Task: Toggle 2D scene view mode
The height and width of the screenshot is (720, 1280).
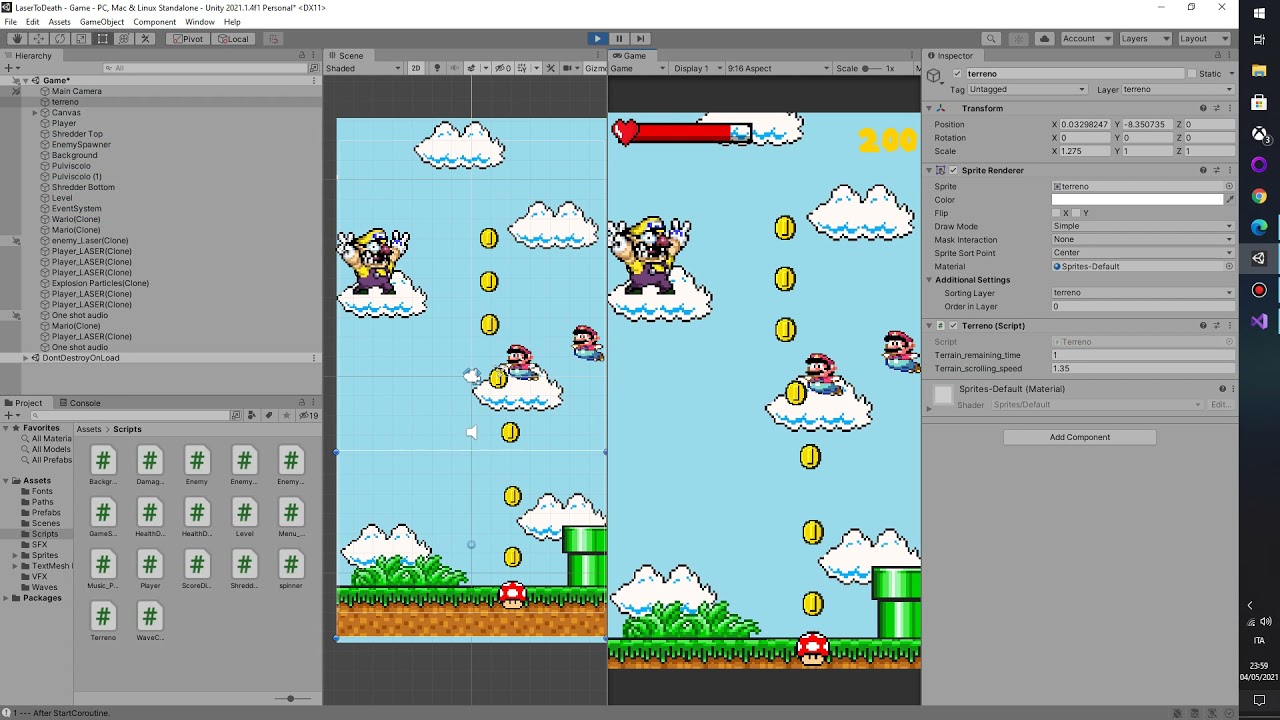Action: 415,68
